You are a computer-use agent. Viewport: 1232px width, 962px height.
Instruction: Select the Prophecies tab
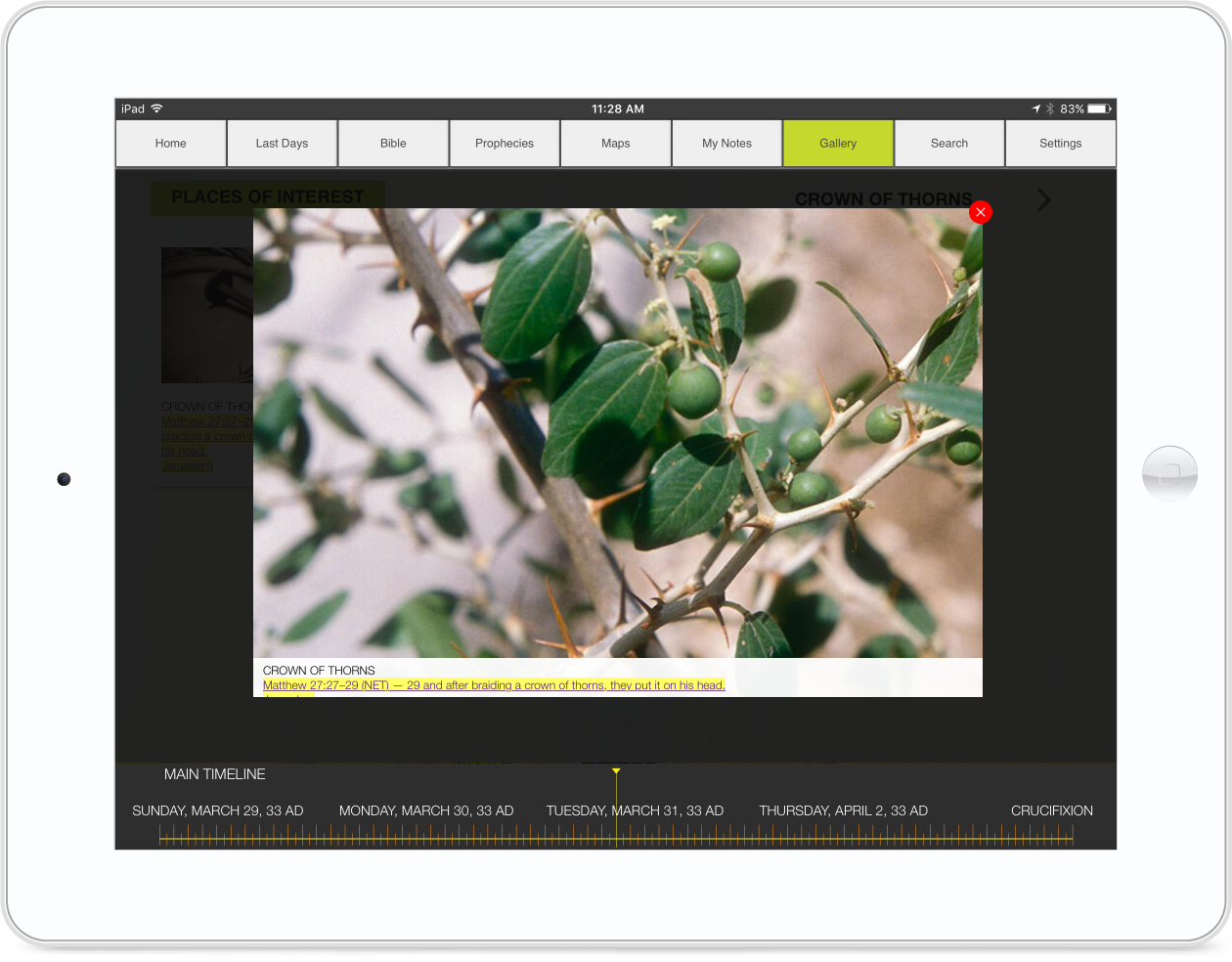point(505,144)
